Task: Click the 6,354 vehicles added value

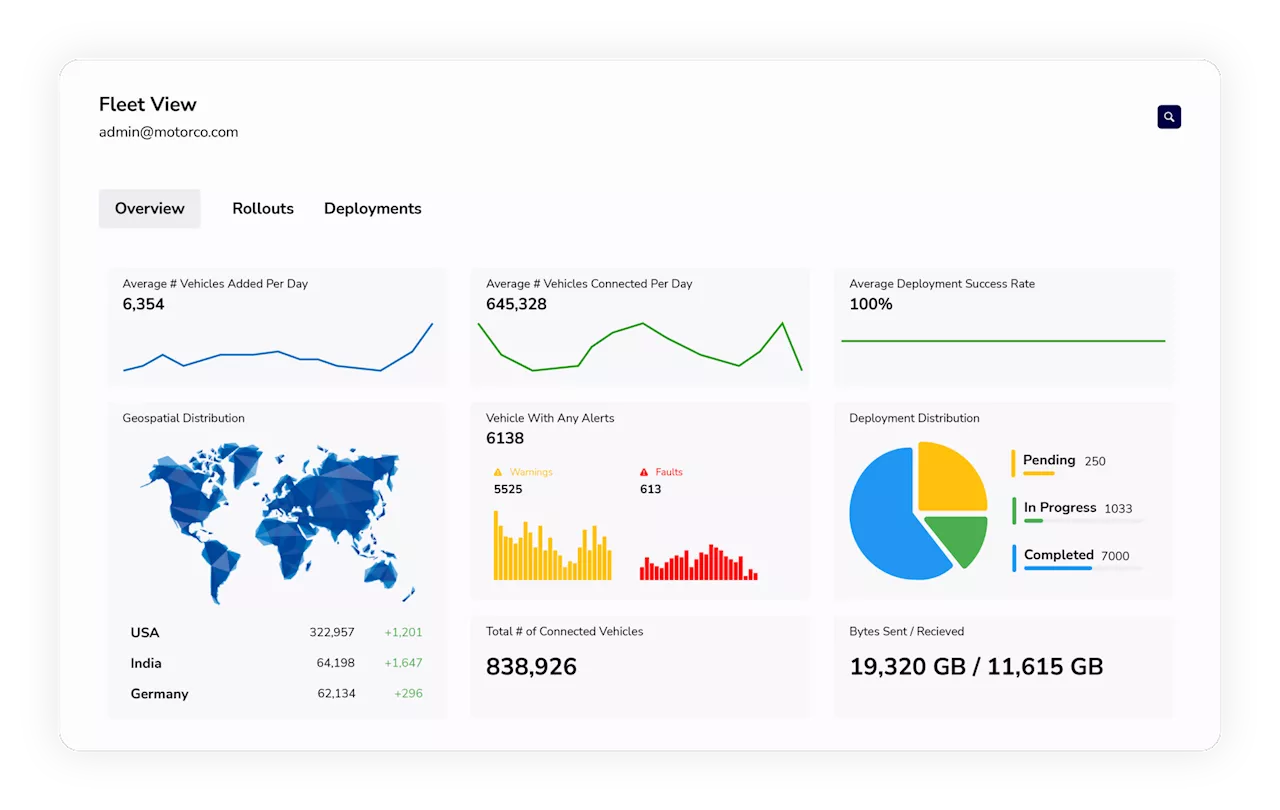Action: click(x=143, y=304)
